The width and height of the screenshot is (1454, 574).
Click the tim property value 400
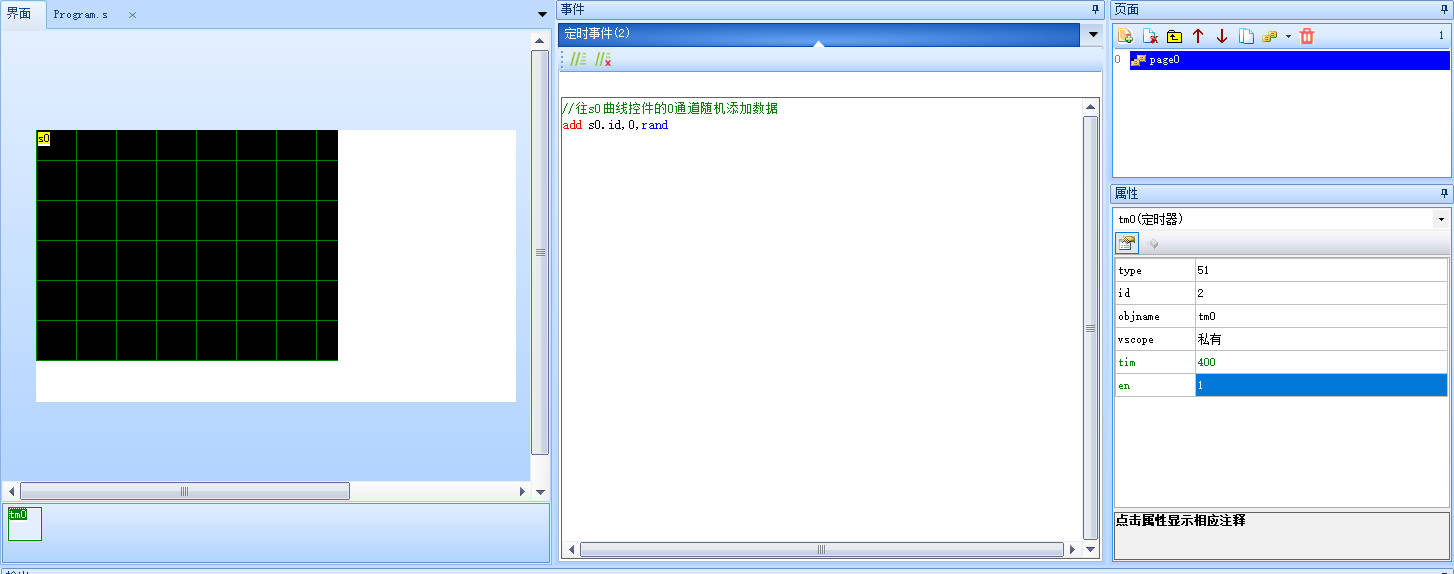point(1320,362)
